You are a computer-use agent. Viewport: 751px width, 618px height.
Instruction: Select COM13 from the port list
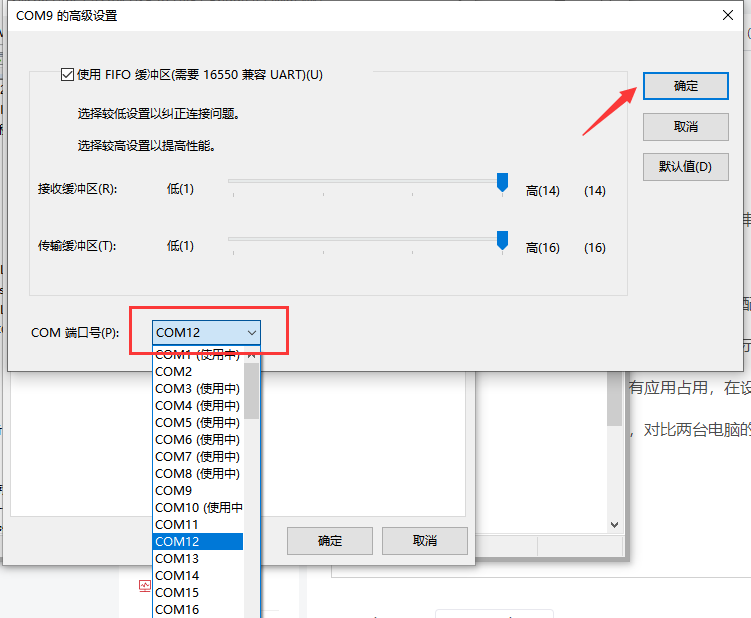198,559
